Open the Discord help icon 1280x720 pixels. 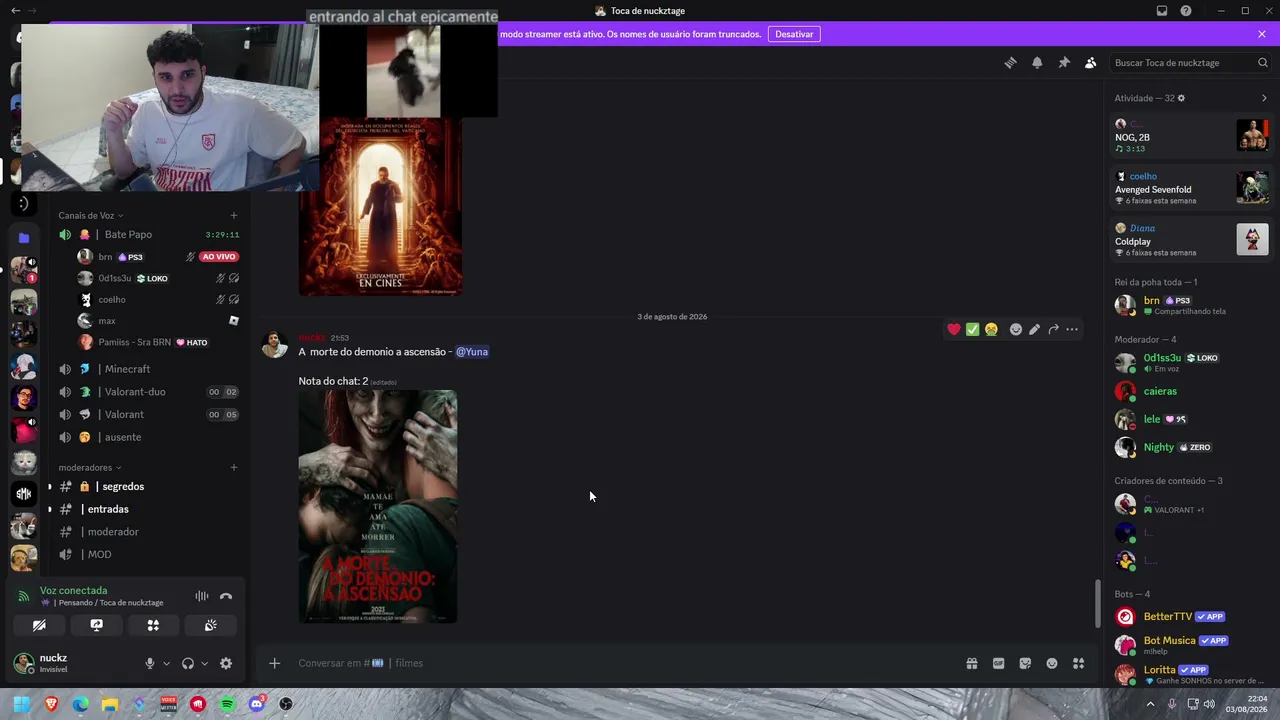coord(1186,11)
